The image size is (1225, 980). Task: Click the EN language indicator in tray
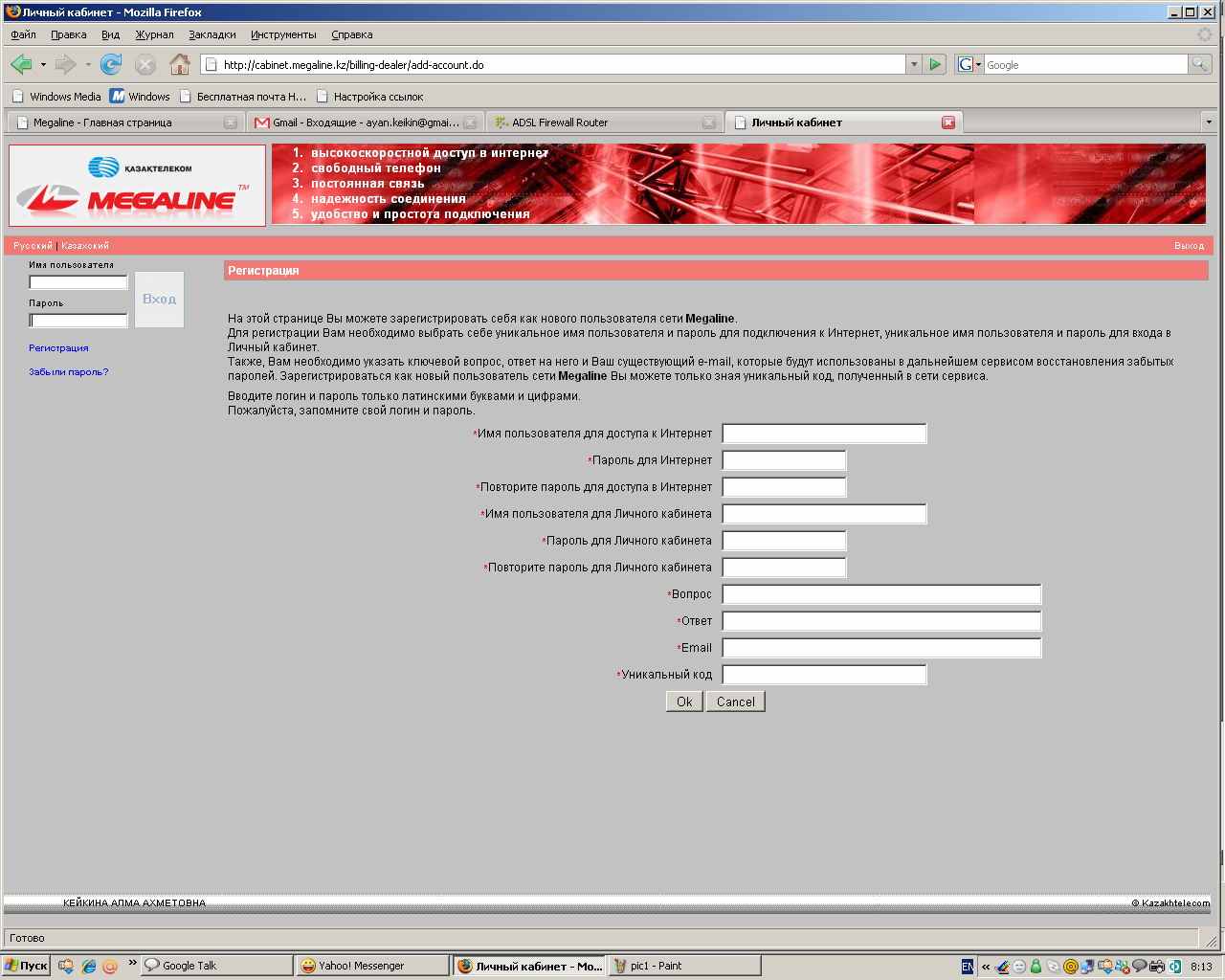pos(968,967)
